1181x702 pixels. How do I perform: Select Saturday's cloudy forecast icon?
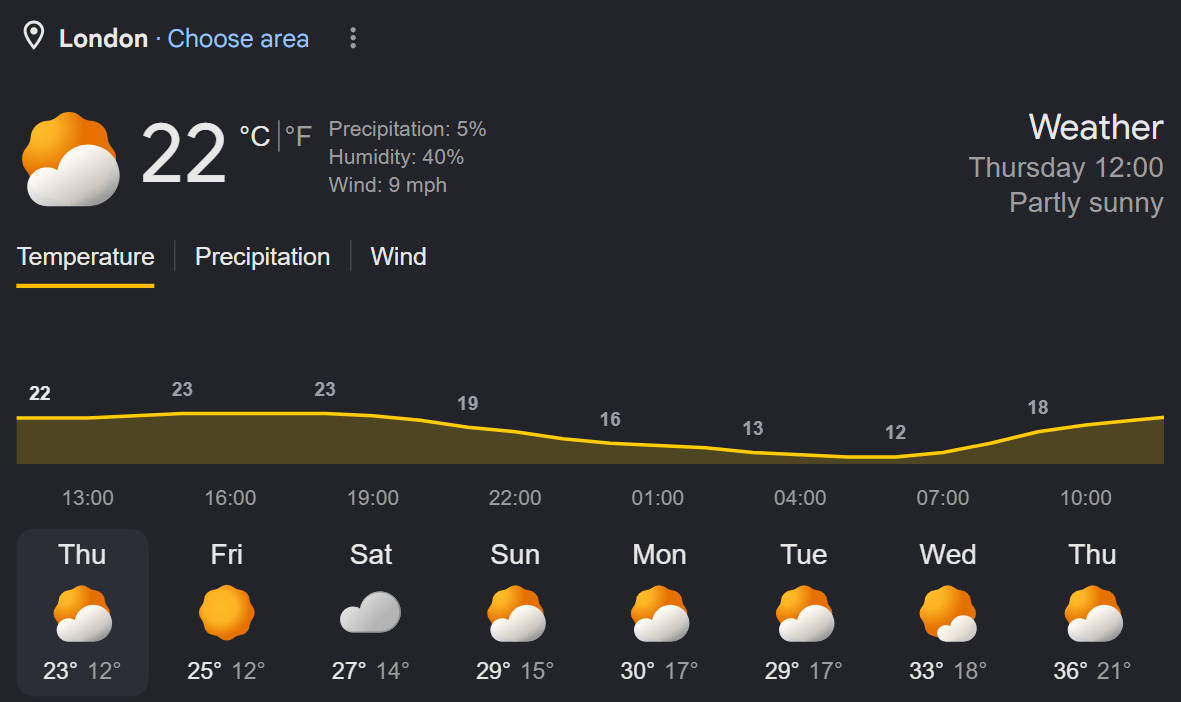pyautogui.click(x=371, y=612)
